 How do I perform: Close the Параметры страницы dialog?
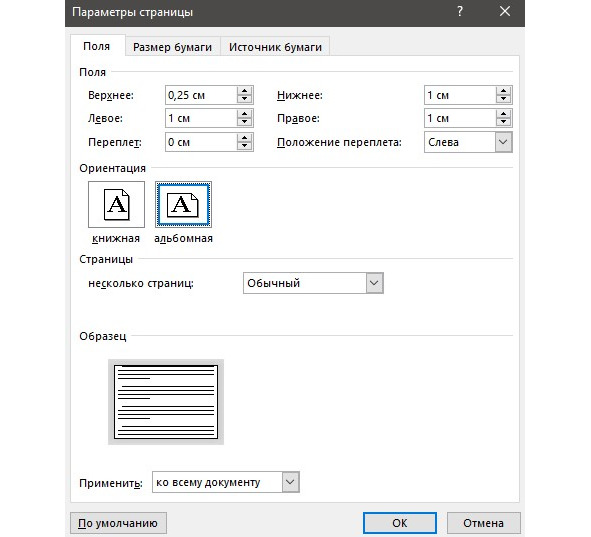pyautogui.click(x=505, y=12)
